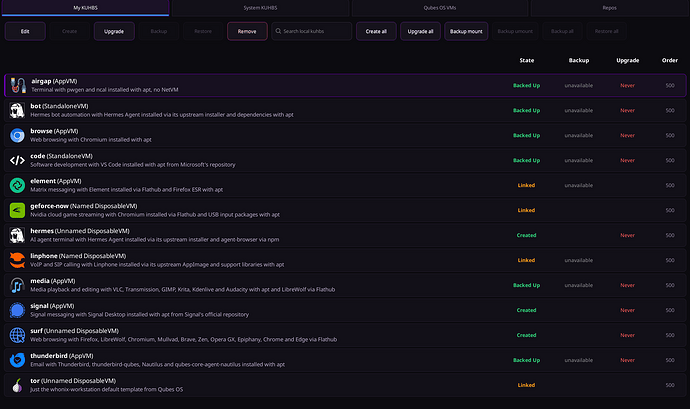The width and height of the screenshot is (690, 409).
Task: Click the surf globe icon
Action: [x=17, y=335]
